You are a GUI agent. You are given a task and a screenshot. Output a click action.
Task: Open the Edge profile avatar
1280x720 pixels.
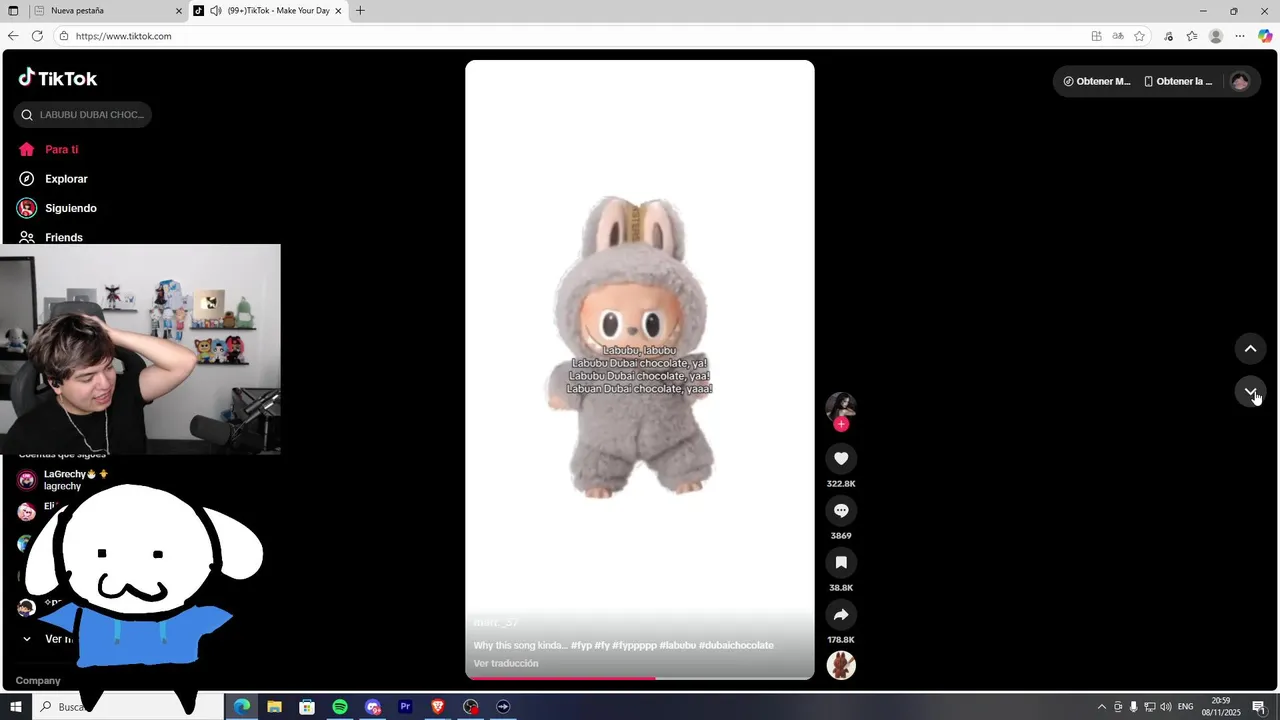click(1216, 36)
